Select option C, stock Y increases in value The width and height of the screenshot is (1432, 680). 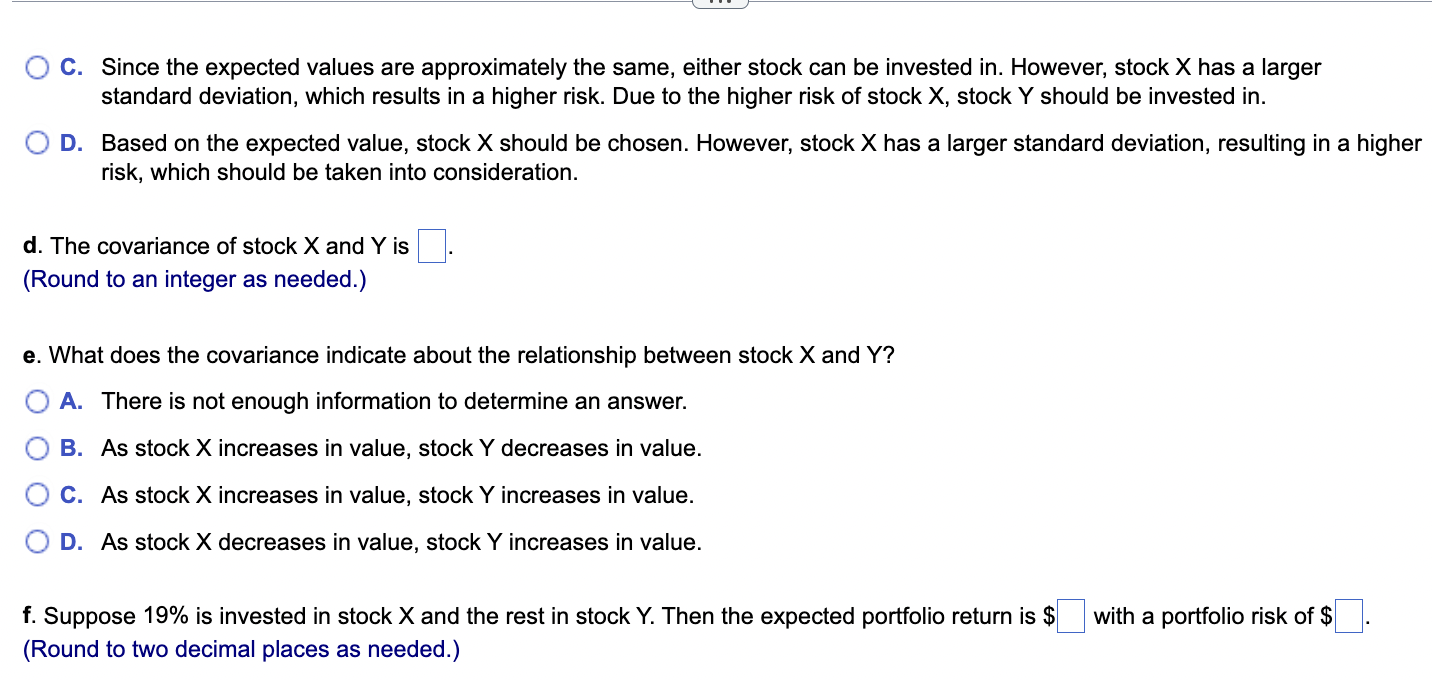pos(37,494)
